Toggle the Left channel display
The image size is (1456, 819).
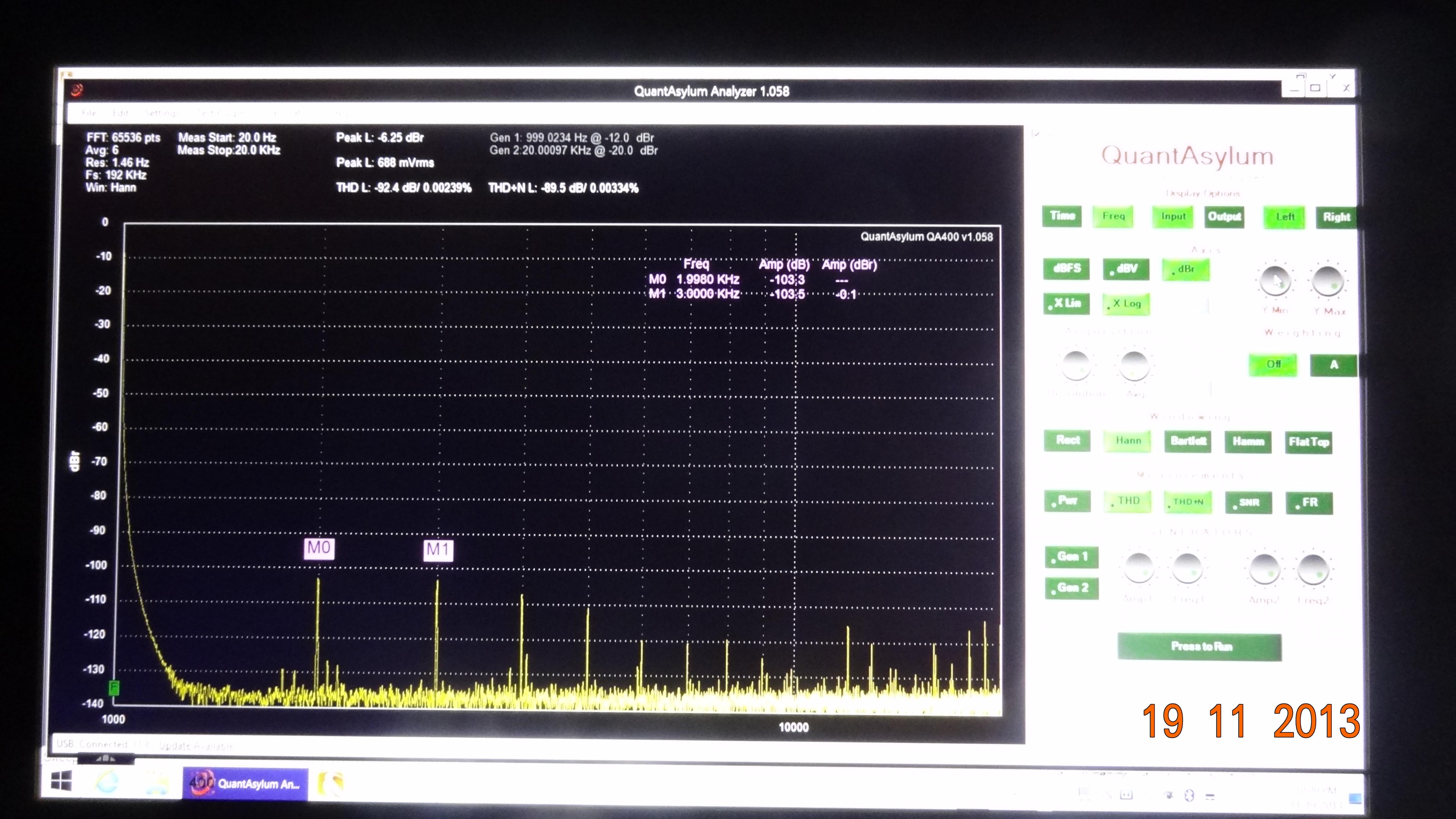click(x=1285, y=217)
